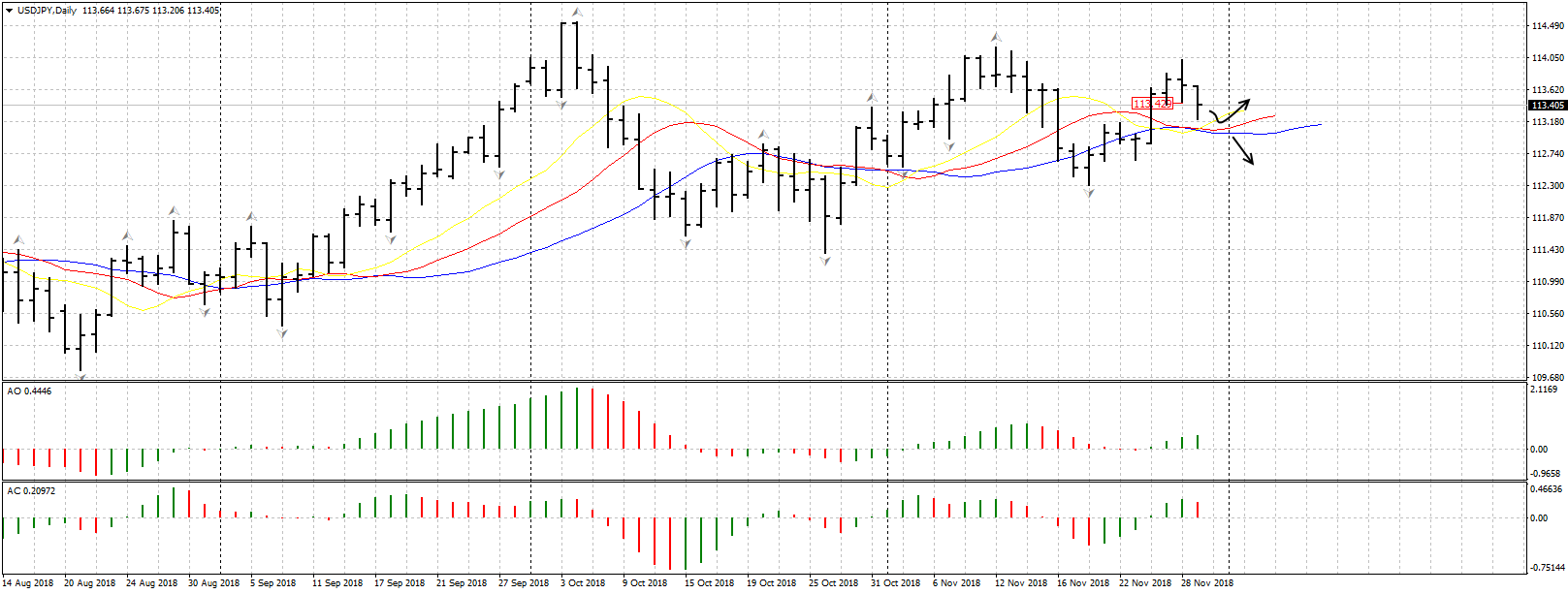The image size is (1568, 594).
Task: Click the AO 0.4446 indicator label
Action: coord(30,391)
